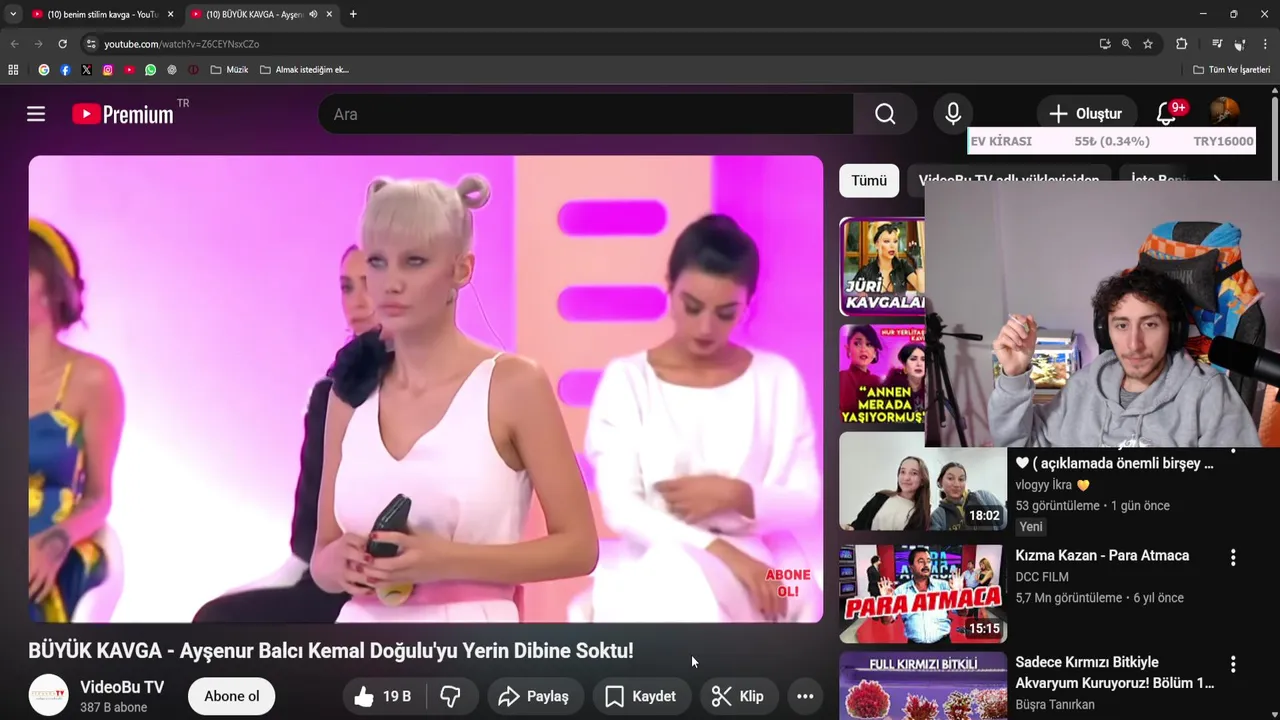This screenshot has width=1280, height=720.
Task: Open the DCC FILM channel name
Action: 1042,577
